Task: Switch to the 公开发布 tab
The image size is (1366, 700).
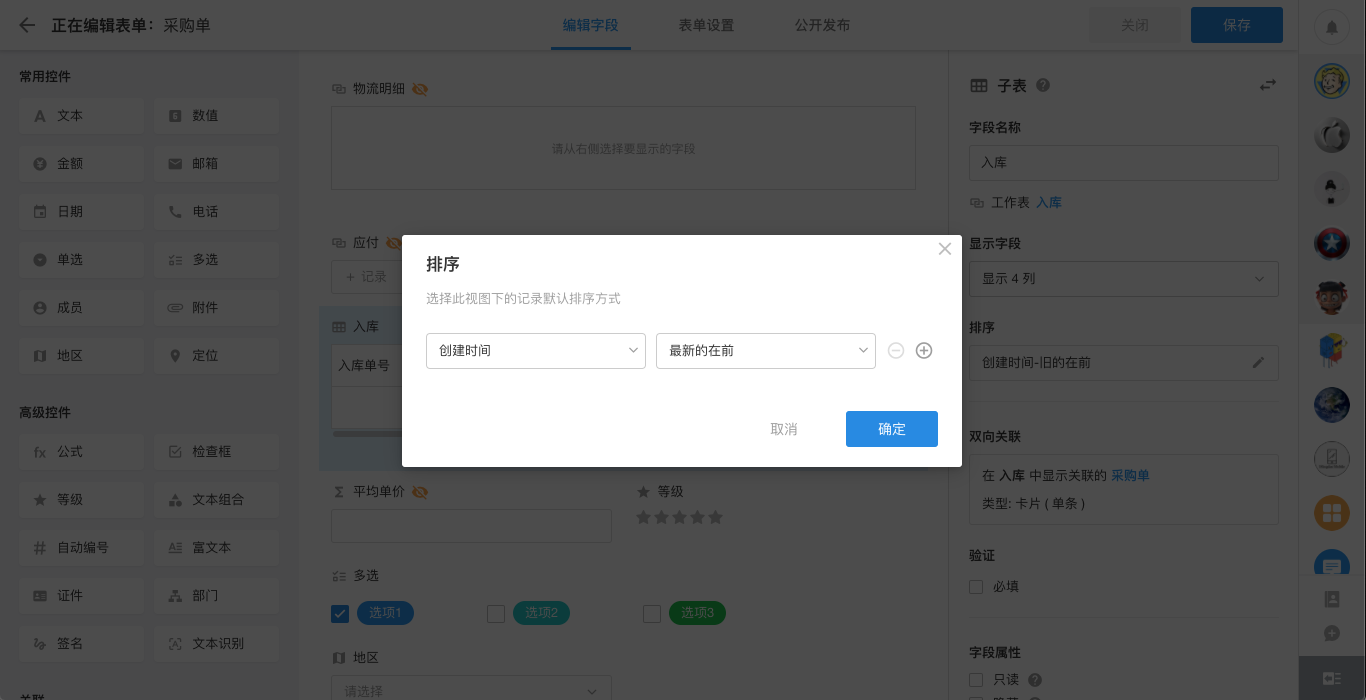Action: pos(822,26)
